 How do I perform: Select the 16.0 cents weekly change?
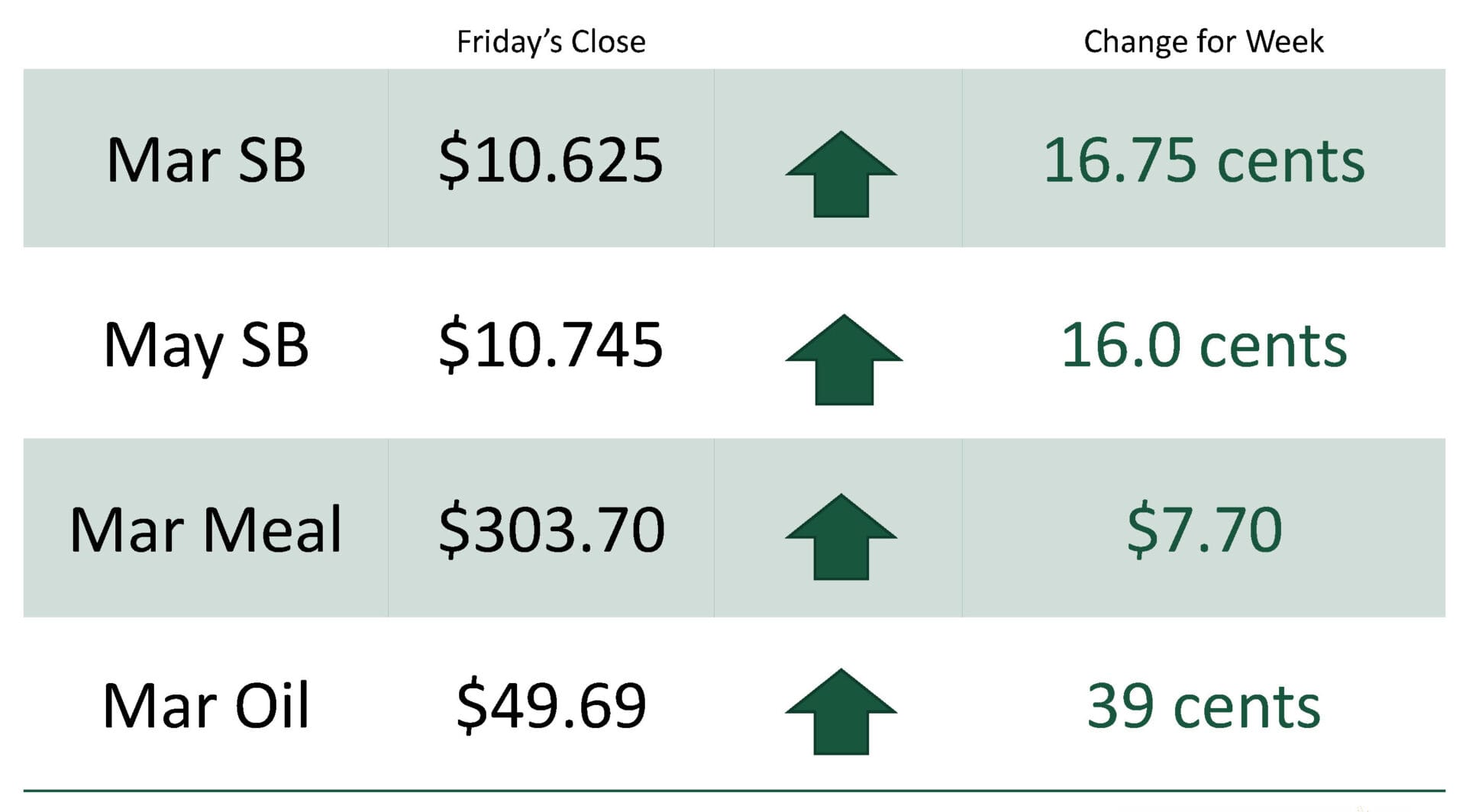[1203, 346]
